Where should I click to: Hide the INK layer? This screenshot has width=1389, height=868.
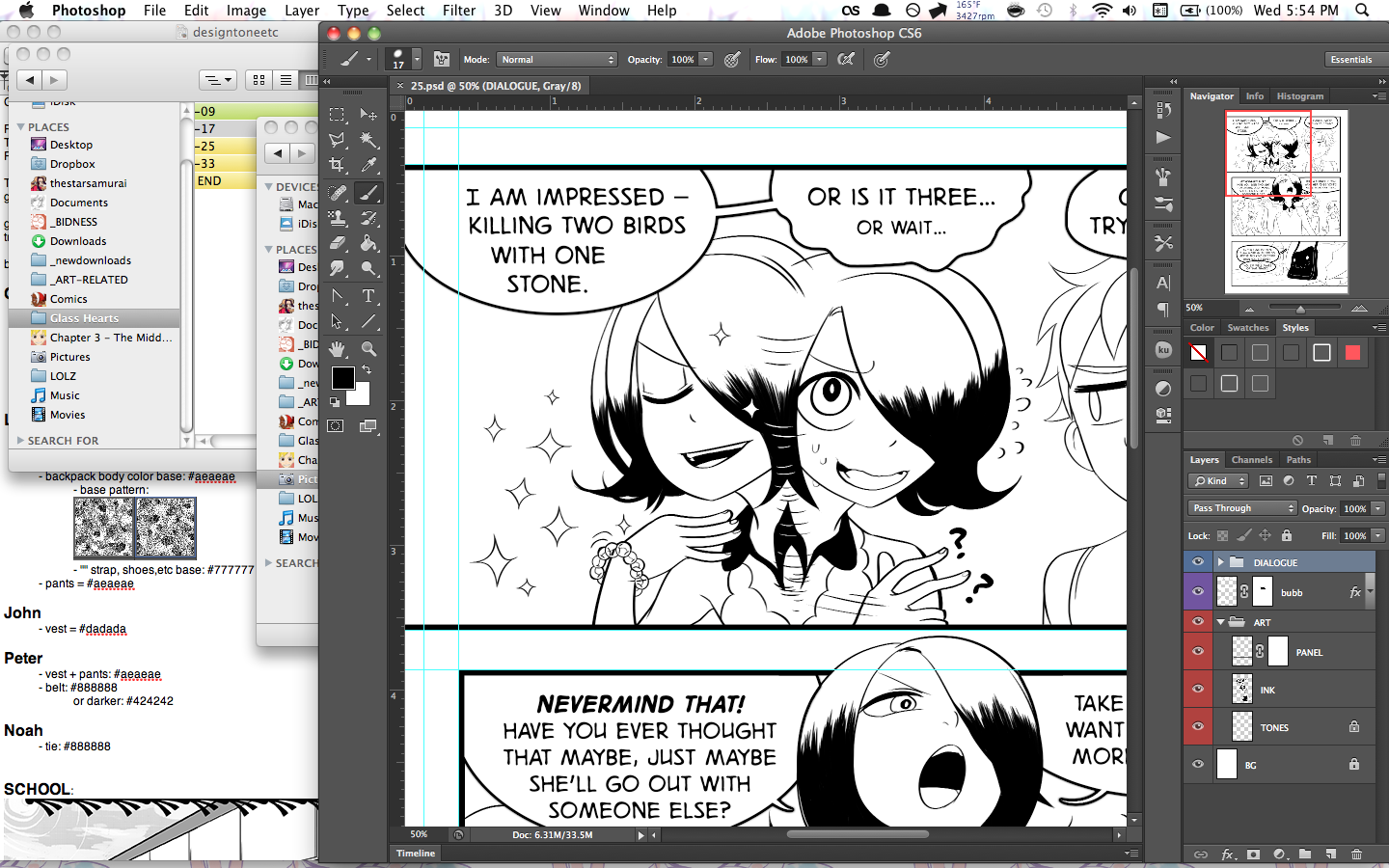coord(1198,690)
